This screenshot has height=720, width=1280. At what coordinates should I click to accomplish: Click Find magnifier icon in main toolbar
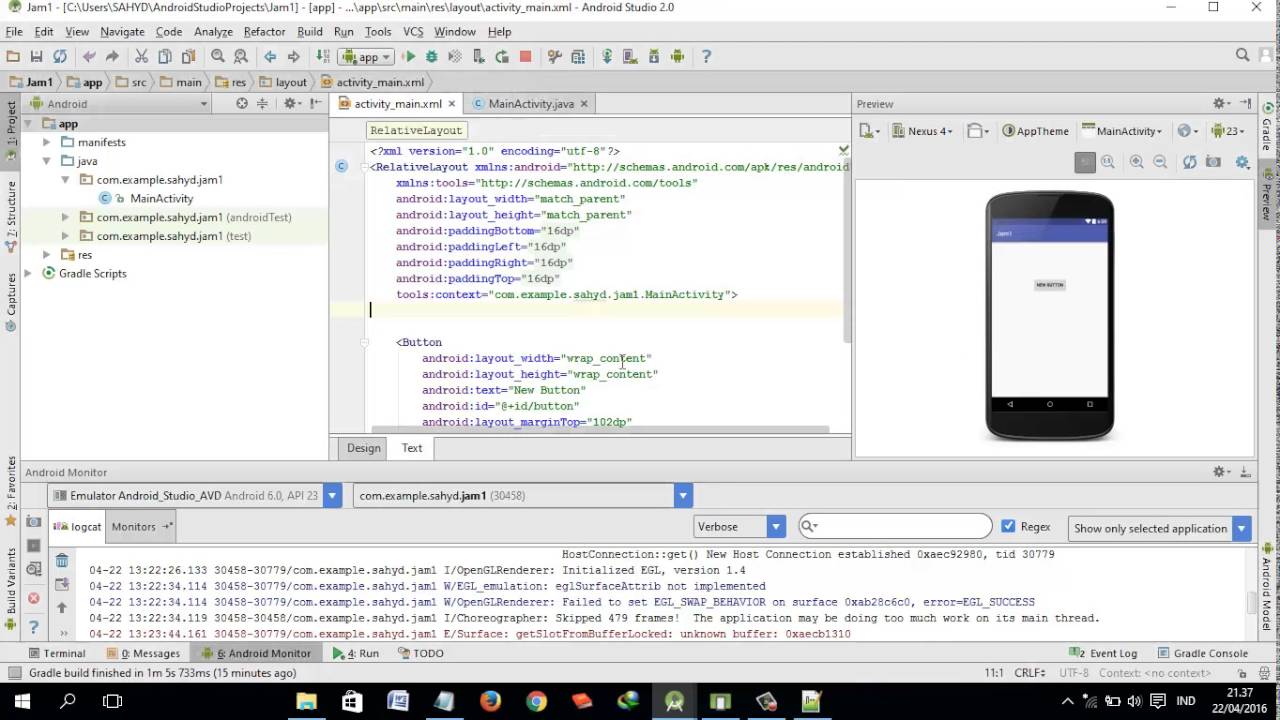[218, 57]
